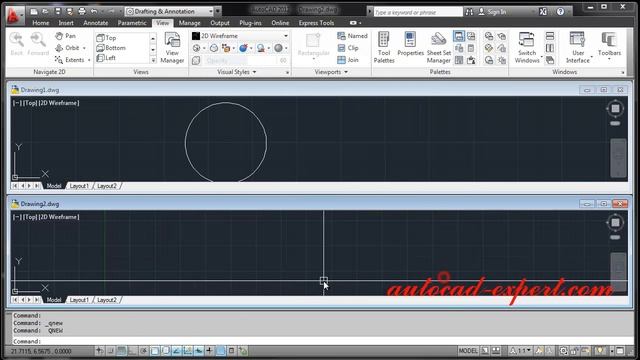The image size is (640, 360).
Task: Switch to the Parametric ribbon tab
Action: click(x=132, y=23)
